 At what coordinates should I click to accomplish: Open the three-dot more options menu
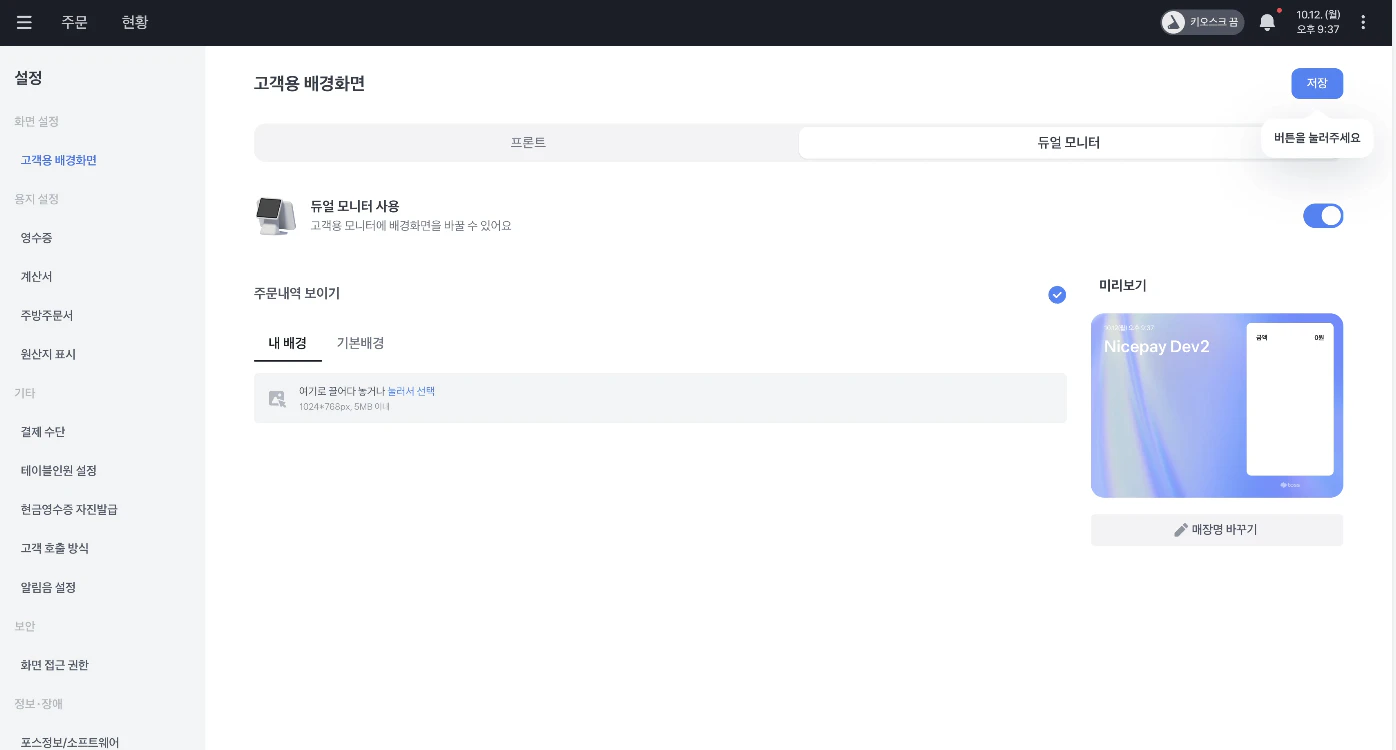[x=1363, y=22]
